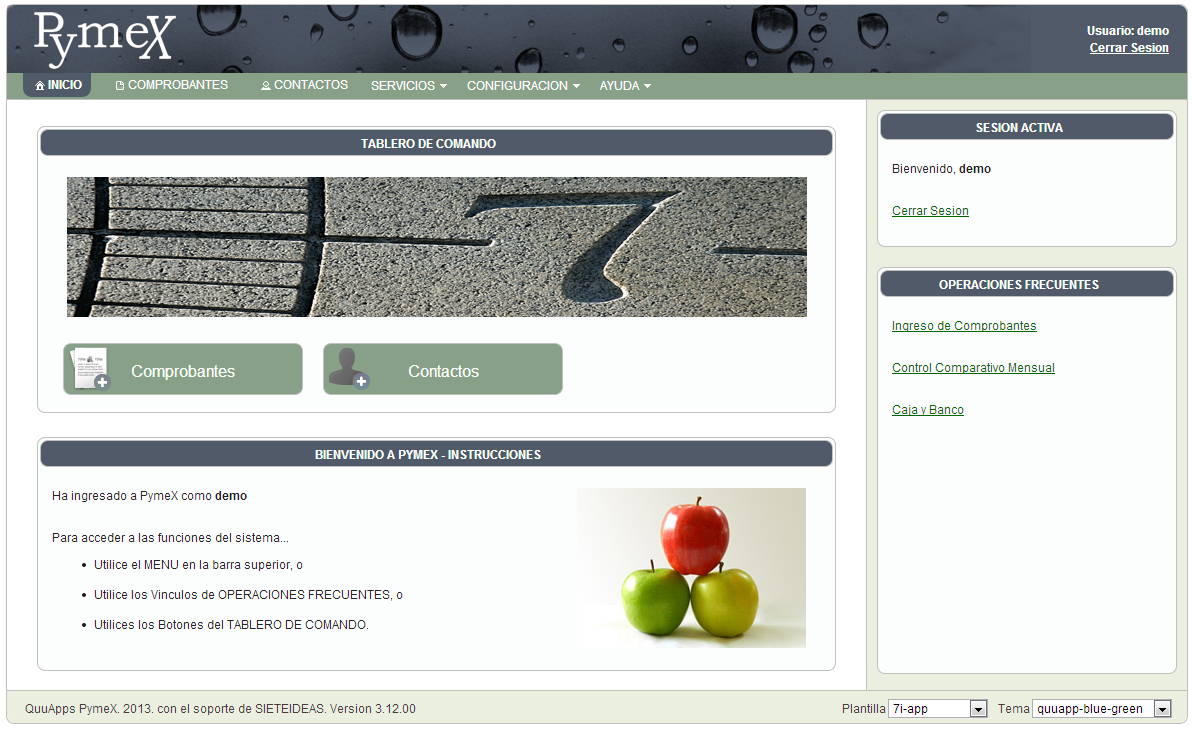Click the person icon beside CONTACTOS menu

tap(266, 86)
